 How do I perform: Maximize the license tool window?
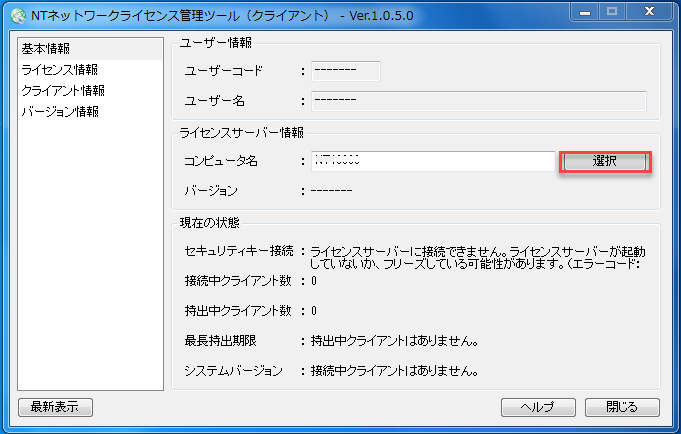[x=612, y=13]
